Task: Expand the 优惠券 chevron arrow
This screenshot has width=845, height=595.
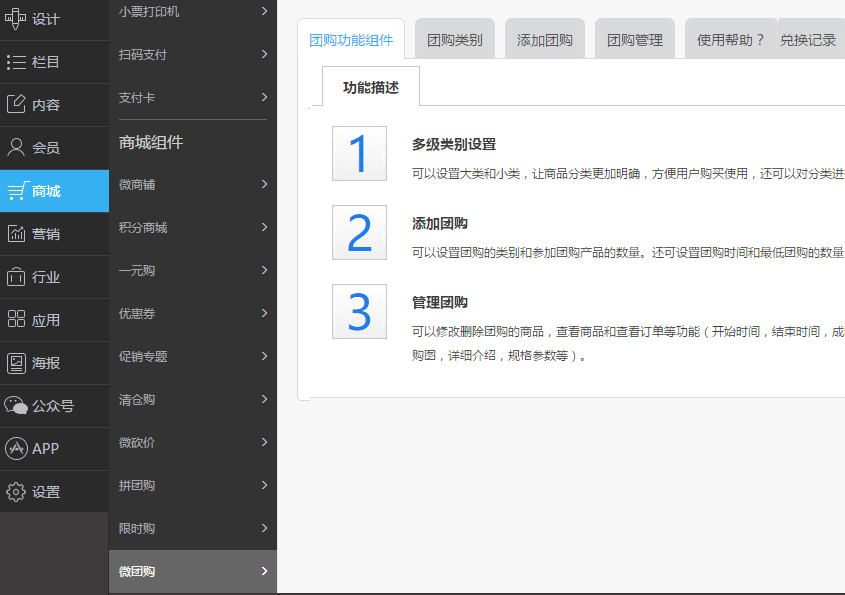Action: [264, 313]
